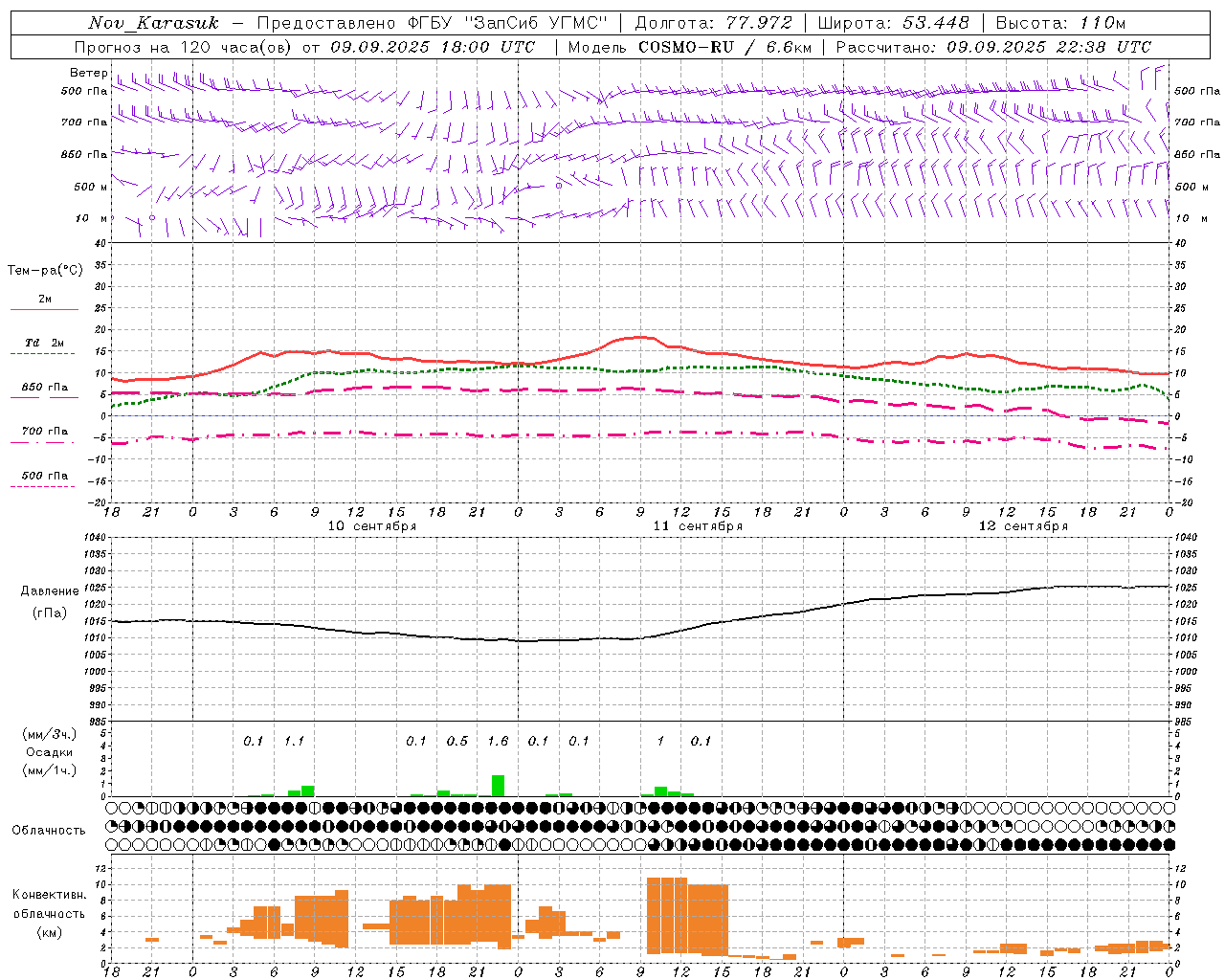Image resolution: width=1225 pixels, height=980 pixels.
Task: Click the 'Давление' pressure panel label
Action: tap(50, 591)
